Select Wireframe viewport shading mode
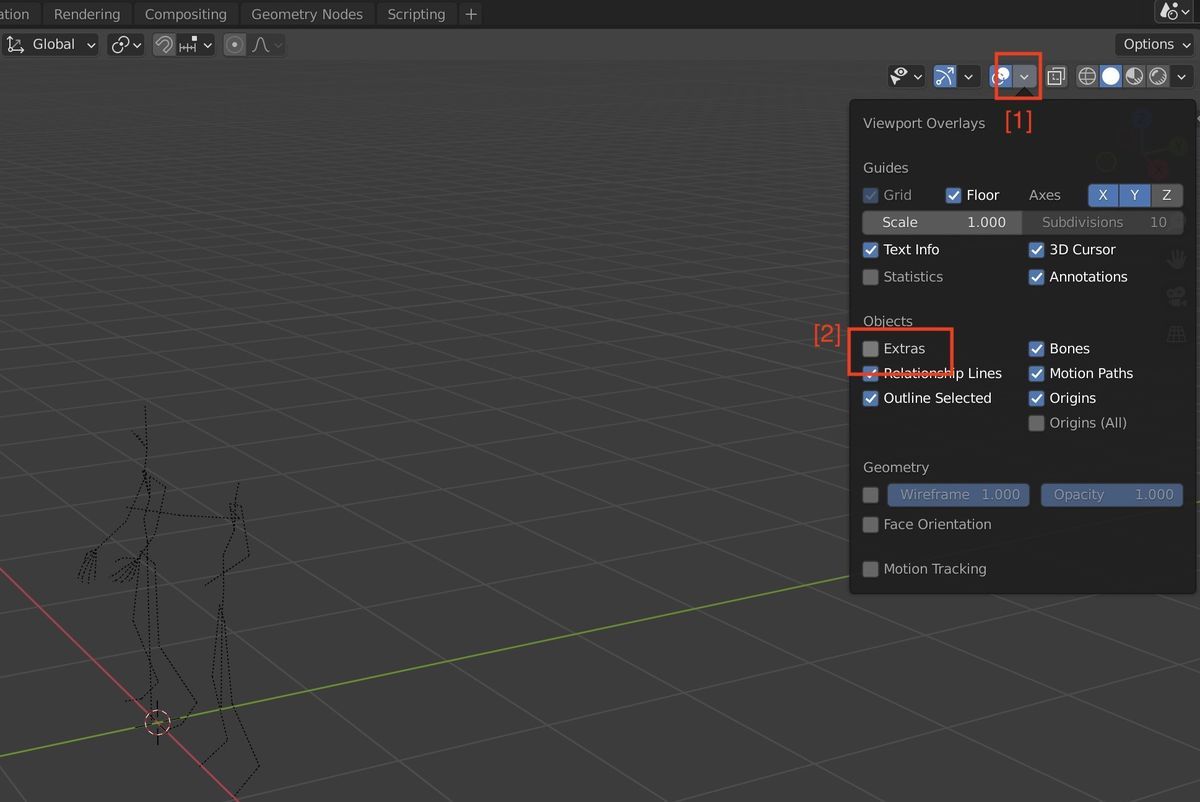 (x=1086, y=75)
